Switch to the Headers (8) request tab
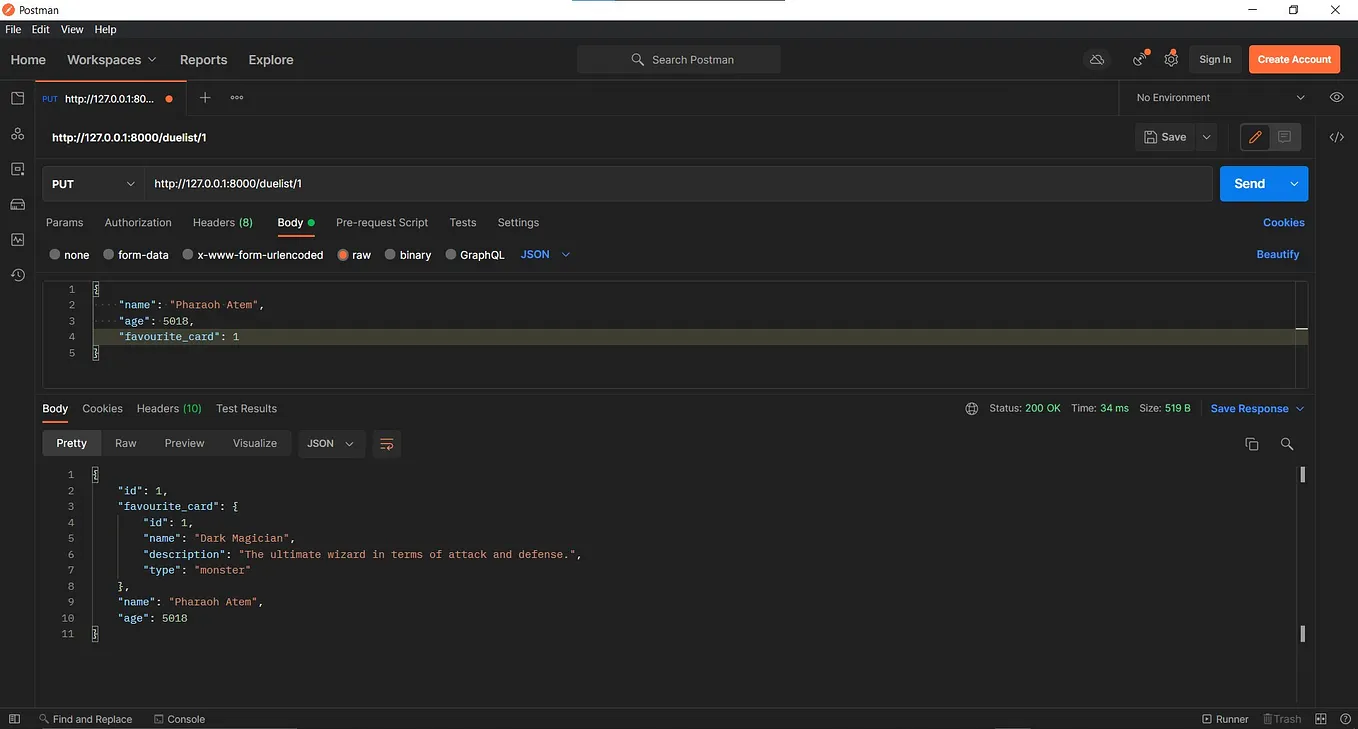The height and width of the screenshot is (729, 1358). [x=223, y=223]
